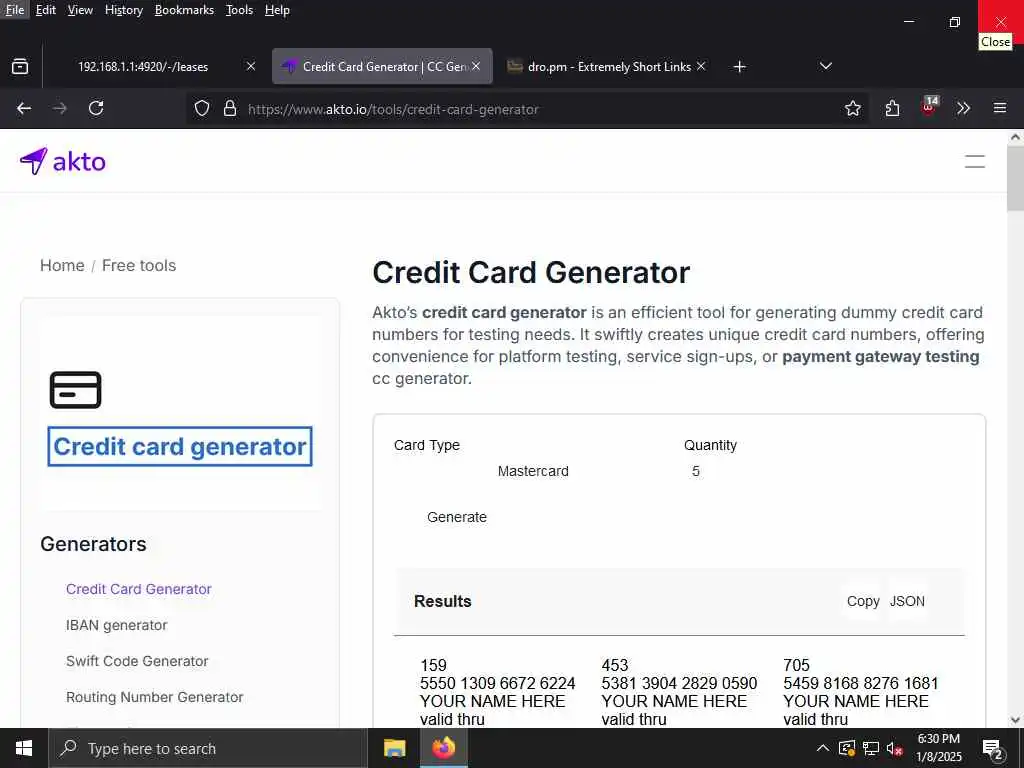Viewport: 1024px width, 768px height.
Task: Minimize the Firefox window
Action: (x=908, y=22)
